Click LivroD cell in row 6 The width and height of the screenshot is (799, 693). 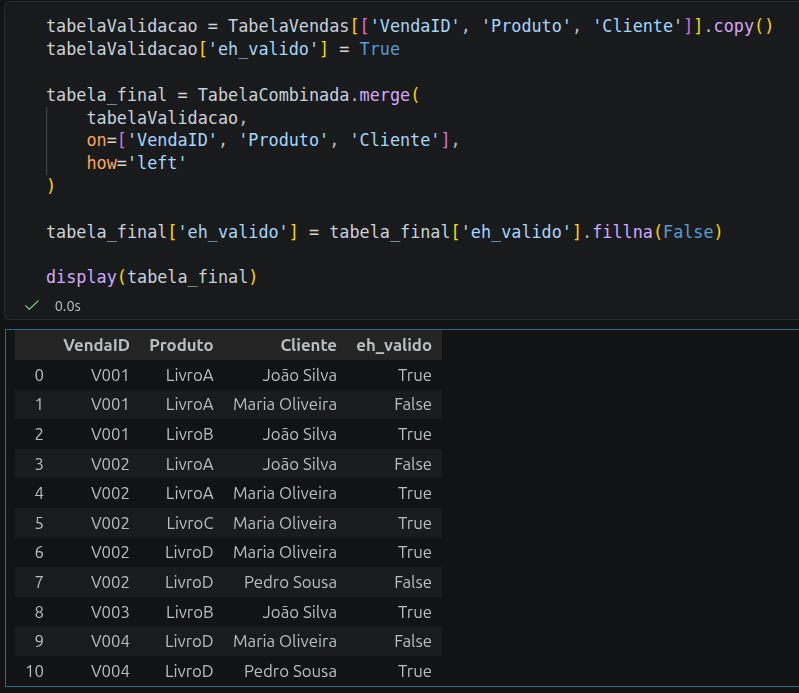tap(189, 552)
